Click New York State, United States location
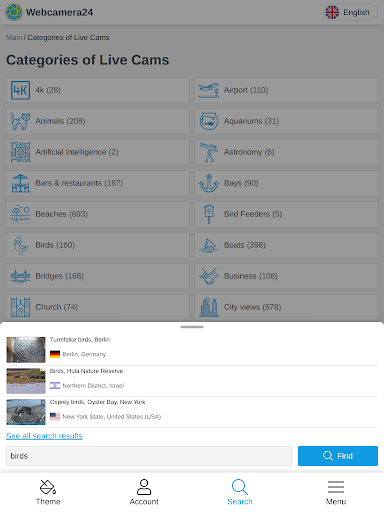 pos(112,417)
